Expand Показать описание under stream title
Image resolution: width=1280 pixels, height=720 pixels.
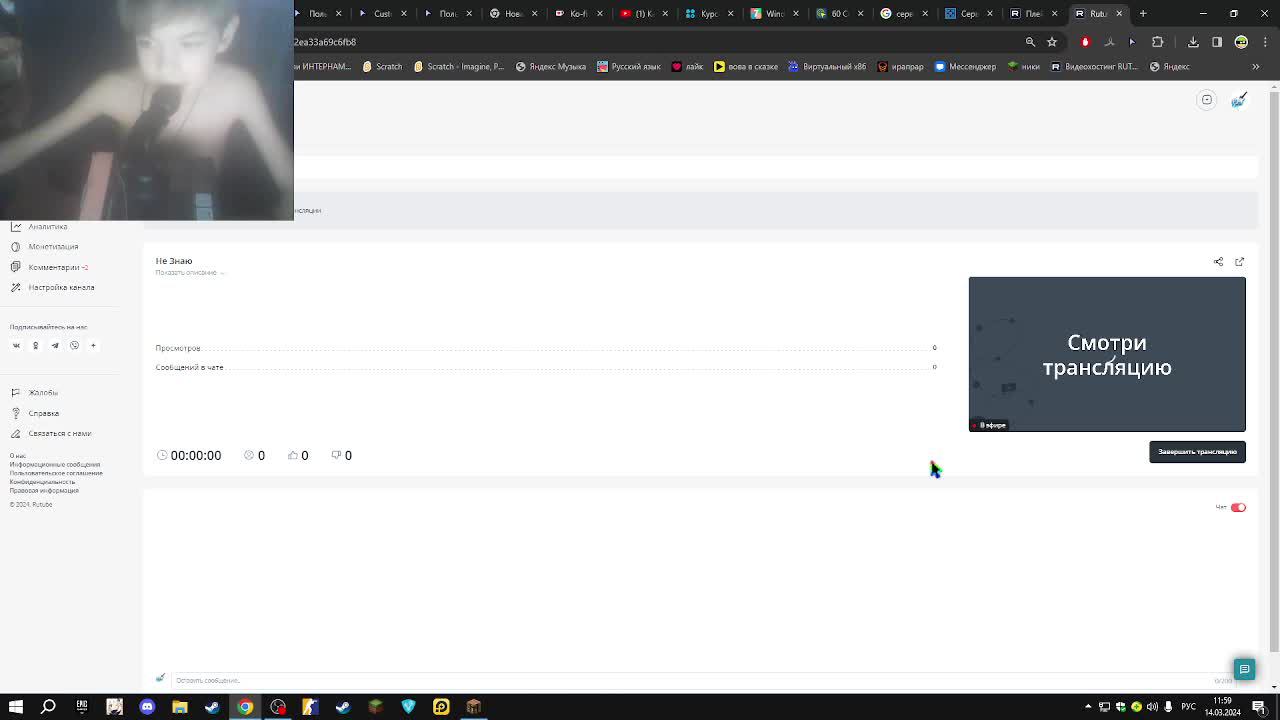click(189, 273)
